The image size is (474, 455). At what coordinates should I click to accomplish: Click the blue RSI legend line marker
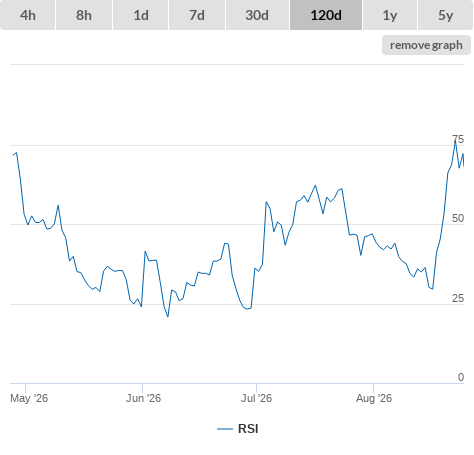point(225,429)
